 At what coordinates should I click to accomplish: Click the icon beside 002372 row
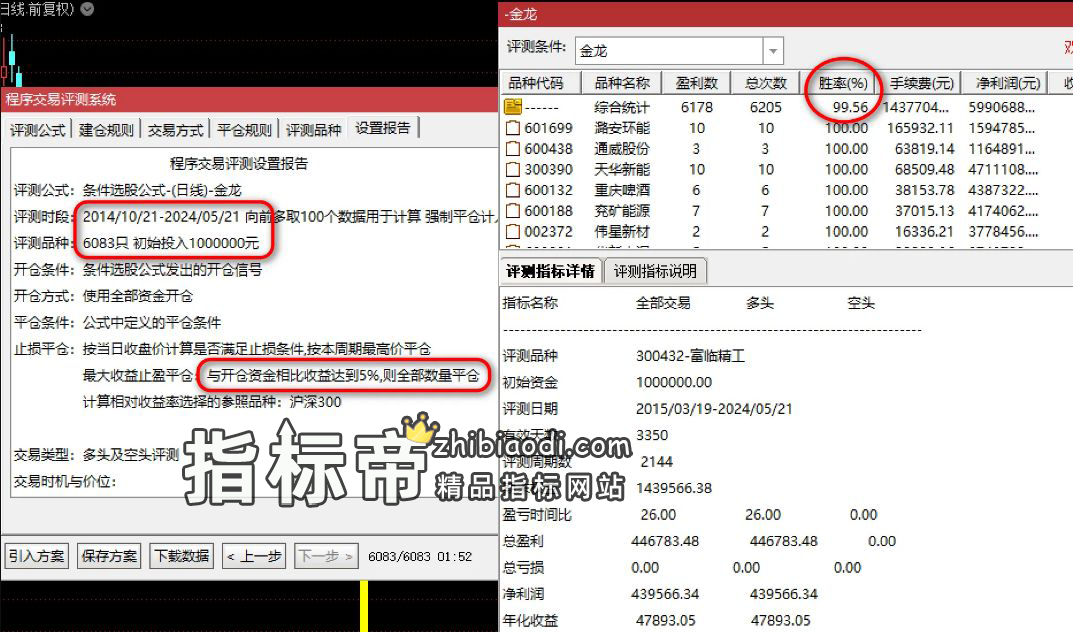tap(513, 231)
